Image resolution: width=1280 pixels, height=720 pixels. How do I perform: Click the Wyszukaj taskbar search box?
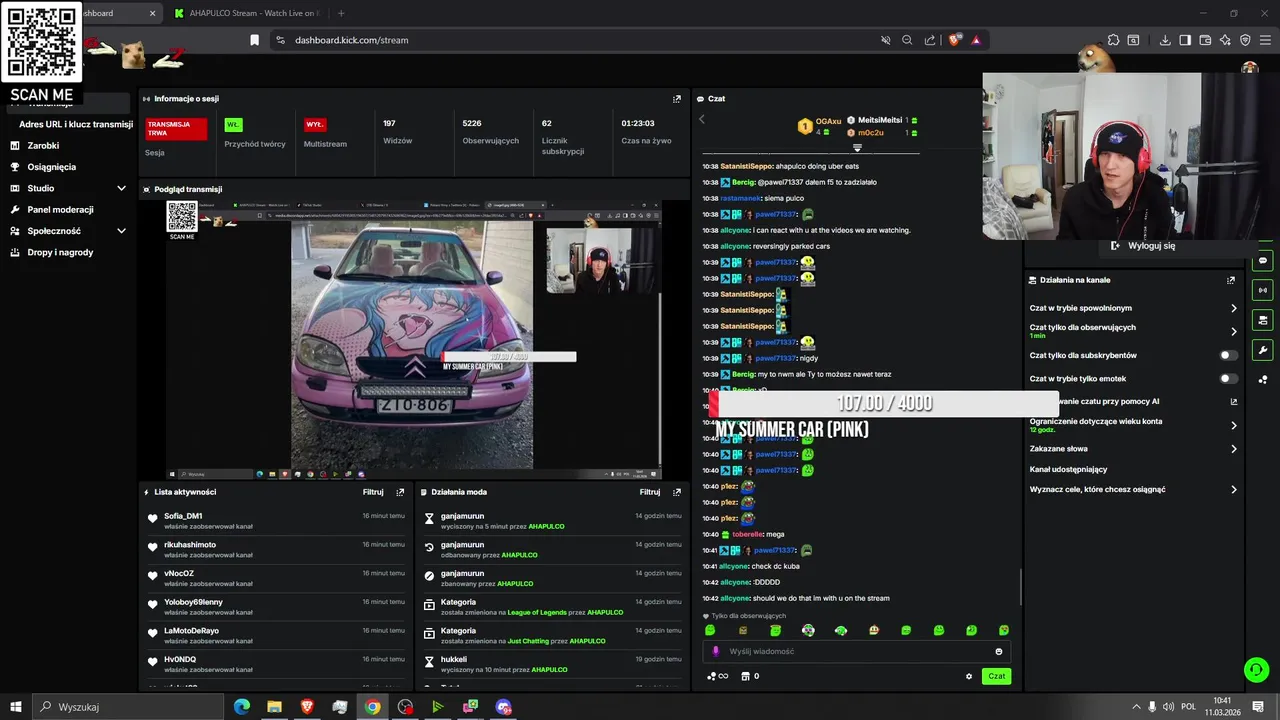click(x=127, y=707)
